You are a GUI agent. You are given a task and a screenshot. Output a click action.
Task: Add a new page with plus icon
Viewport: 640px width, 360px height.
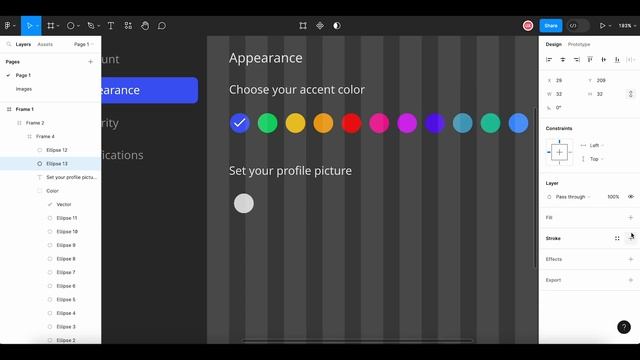pyautogui.click(x=91, y=62)
